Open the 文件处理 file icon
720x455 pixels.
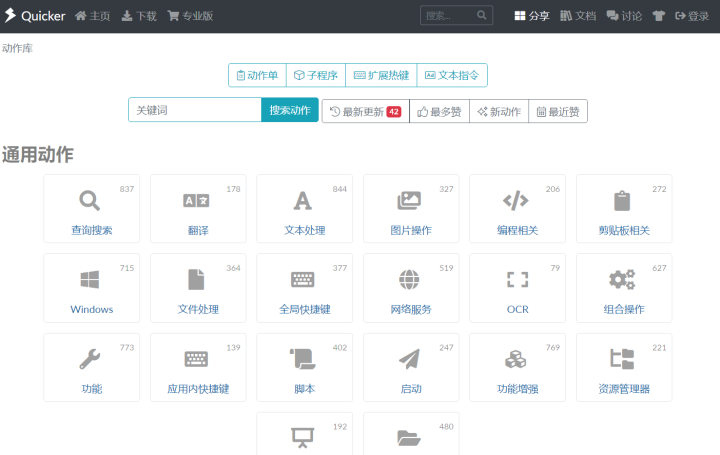196,280
